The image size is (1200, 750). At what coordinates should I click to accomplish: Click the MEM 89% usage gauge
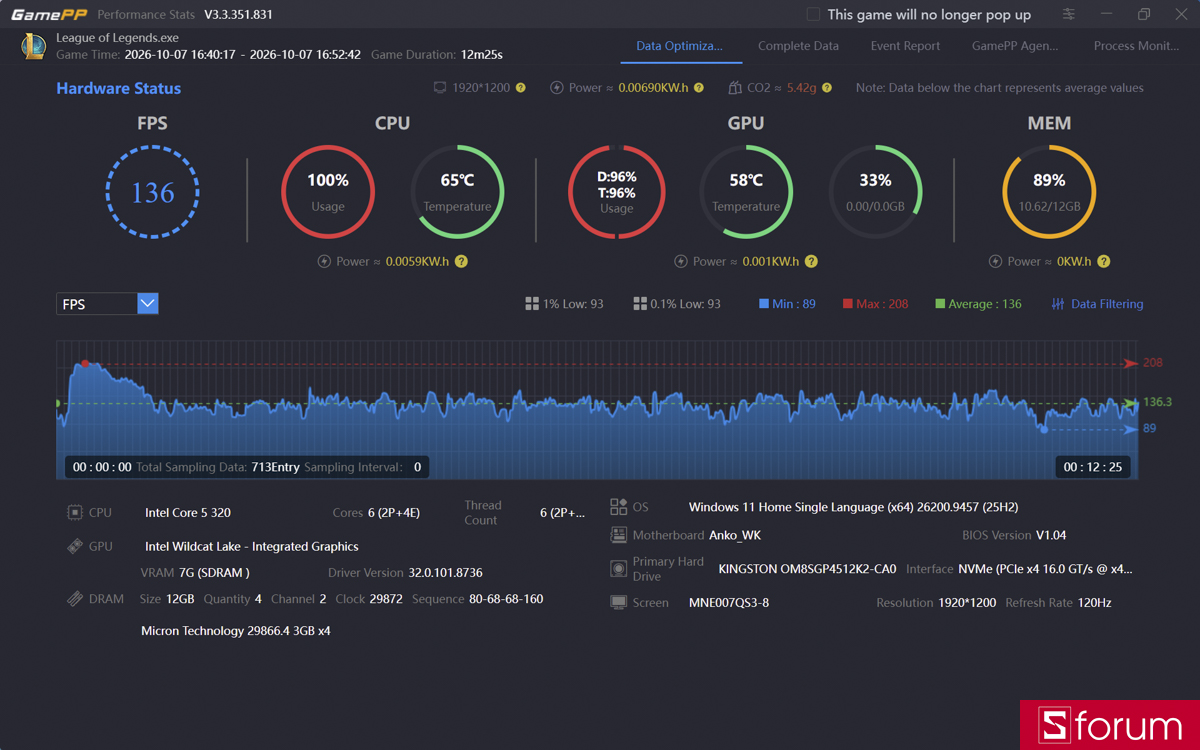[x=1049, y=192]
